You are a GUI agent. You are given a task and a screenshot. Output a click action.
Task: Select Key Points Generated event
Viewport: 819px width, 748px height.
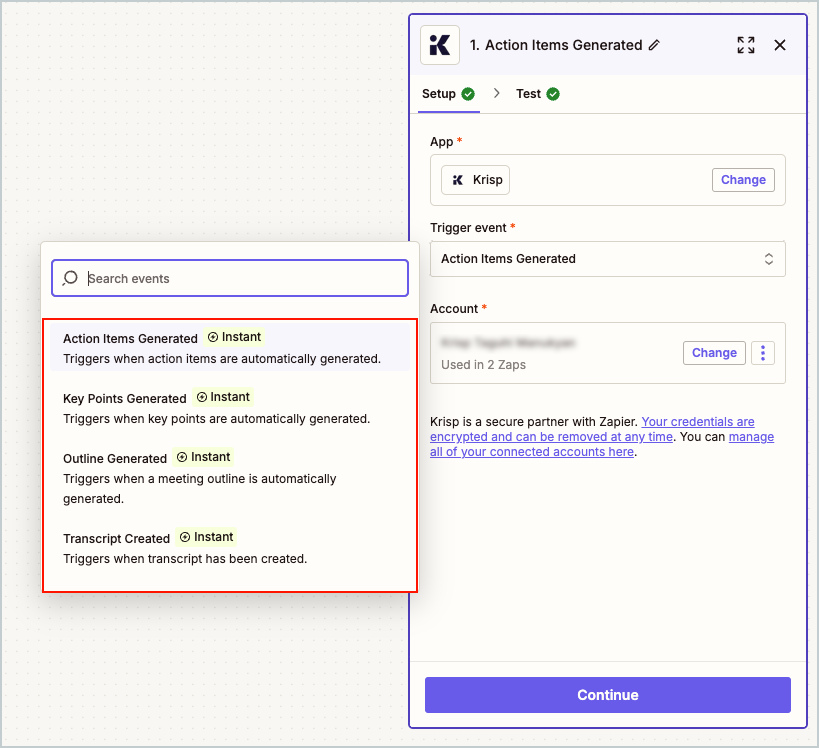click(x=230, y=408)
